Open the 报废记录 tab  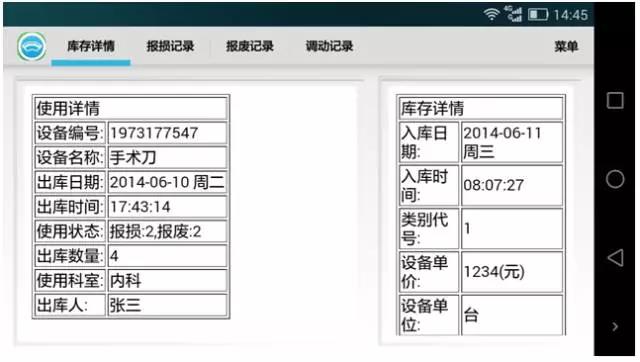(250, 46)
